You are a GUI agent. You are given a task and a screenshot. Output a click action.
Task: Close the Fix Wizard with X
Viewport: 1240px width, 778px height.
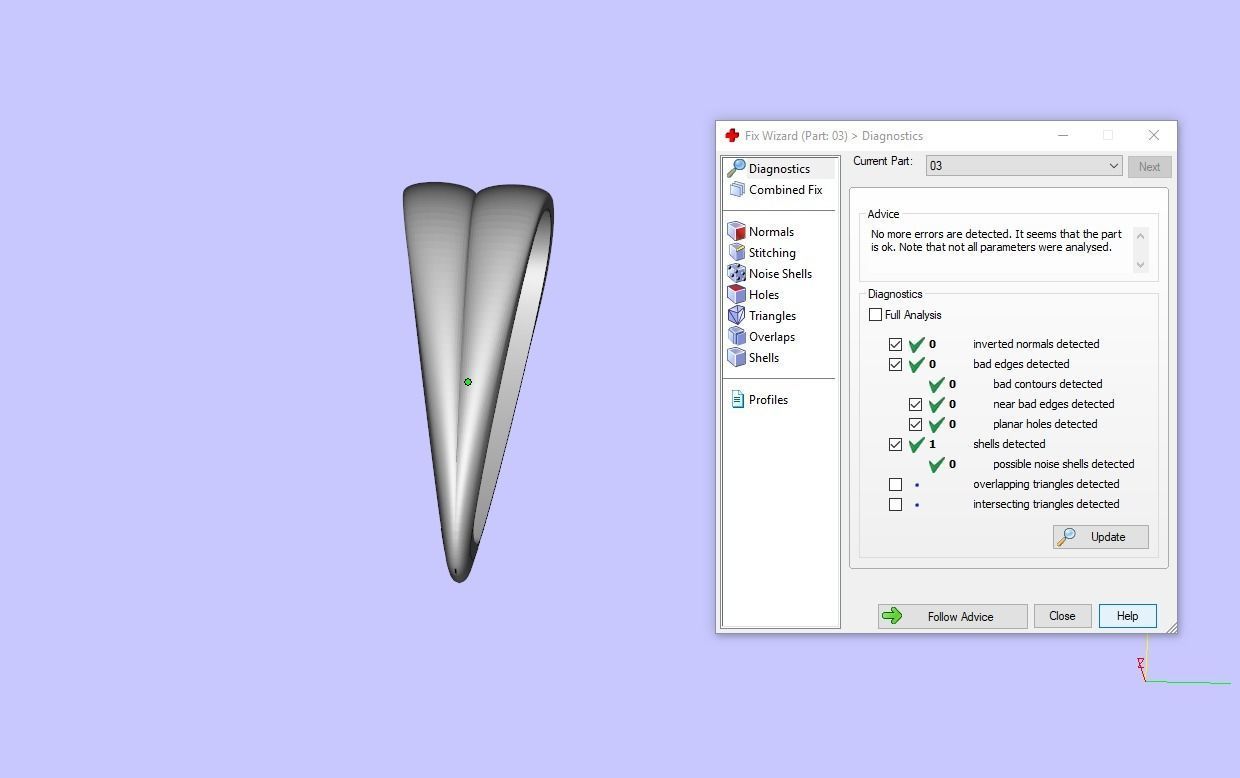click(x=1153, y=135)
